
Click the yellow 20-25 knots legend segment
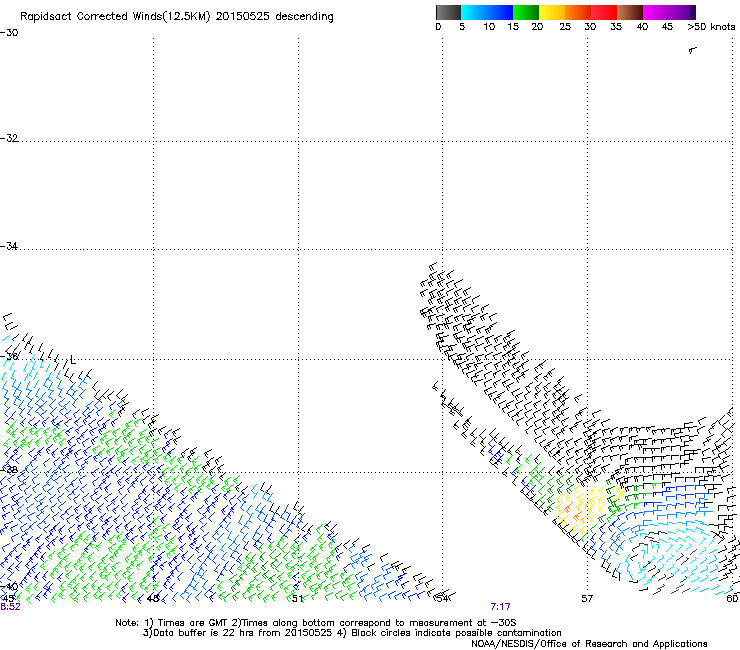coord(552,12)
